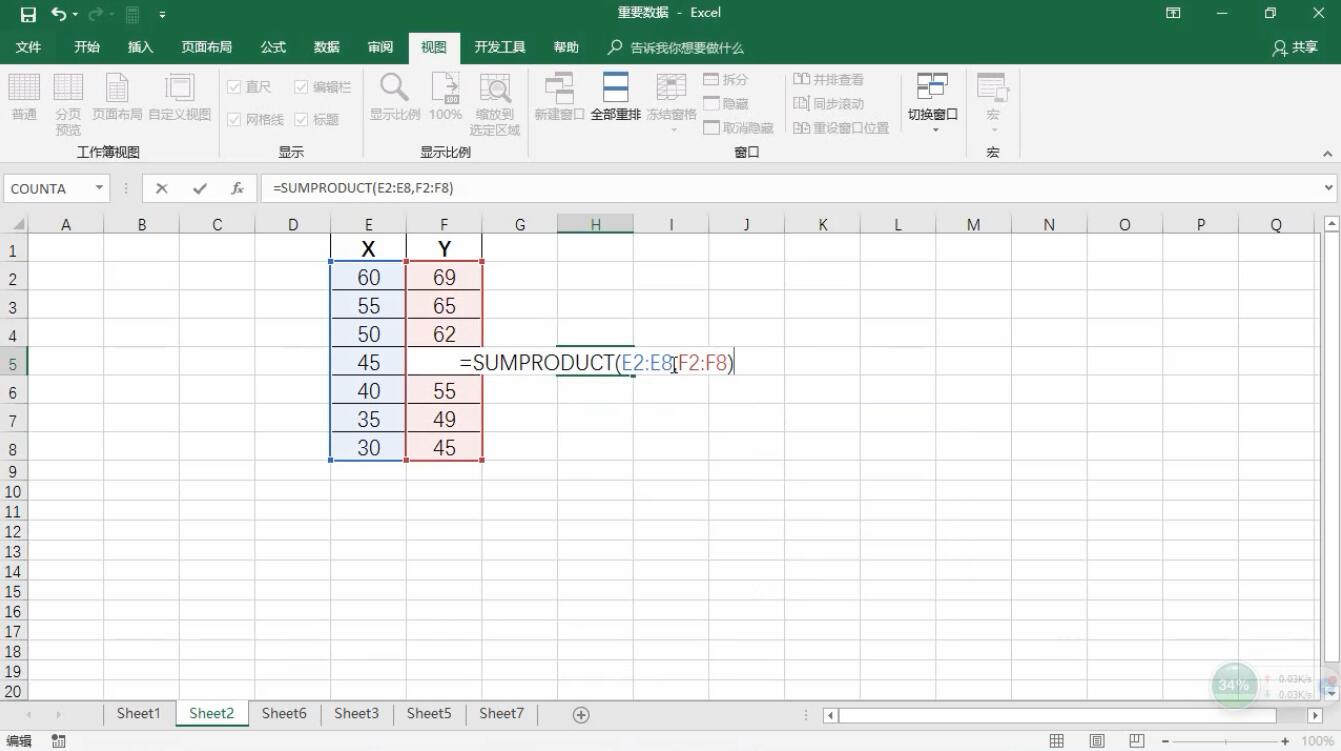The width and height of the screenshot is (1341, 751).
Task: Set zoom to 100% icon
Action: (x=445, y=98)
